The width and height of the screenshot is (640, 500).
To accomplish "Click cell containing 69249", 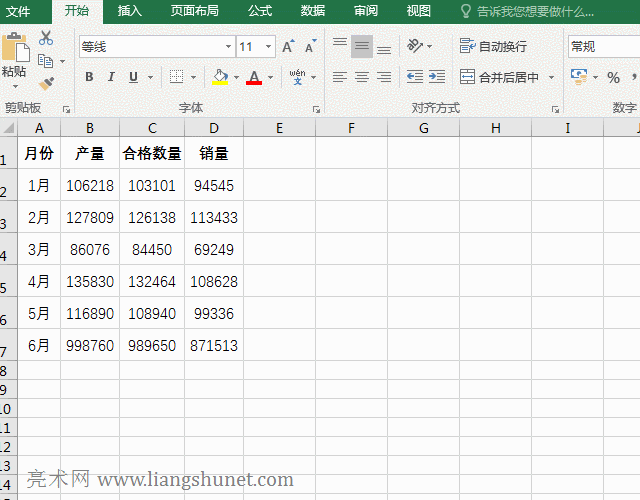I will pos(214,249).
